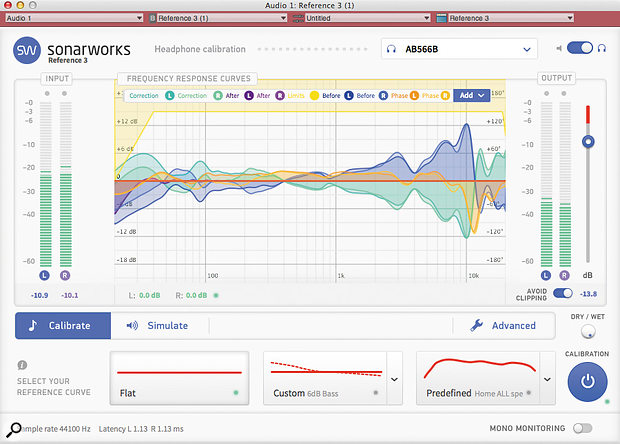Click the output gain value -13.8
The image size is (620, 444).
pos(588,294)
